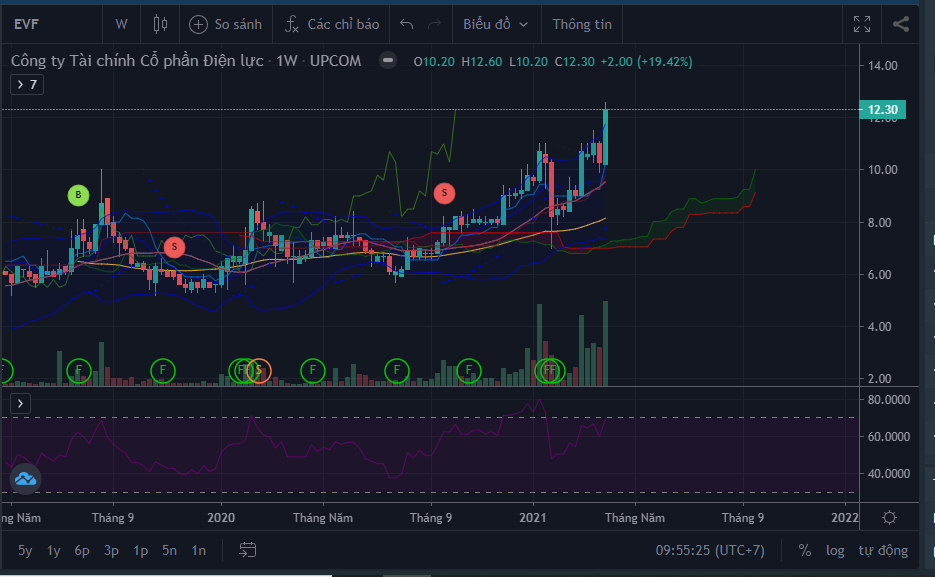Toggle log scale mode
Screen dimensions: 935x577
point(835,550)
